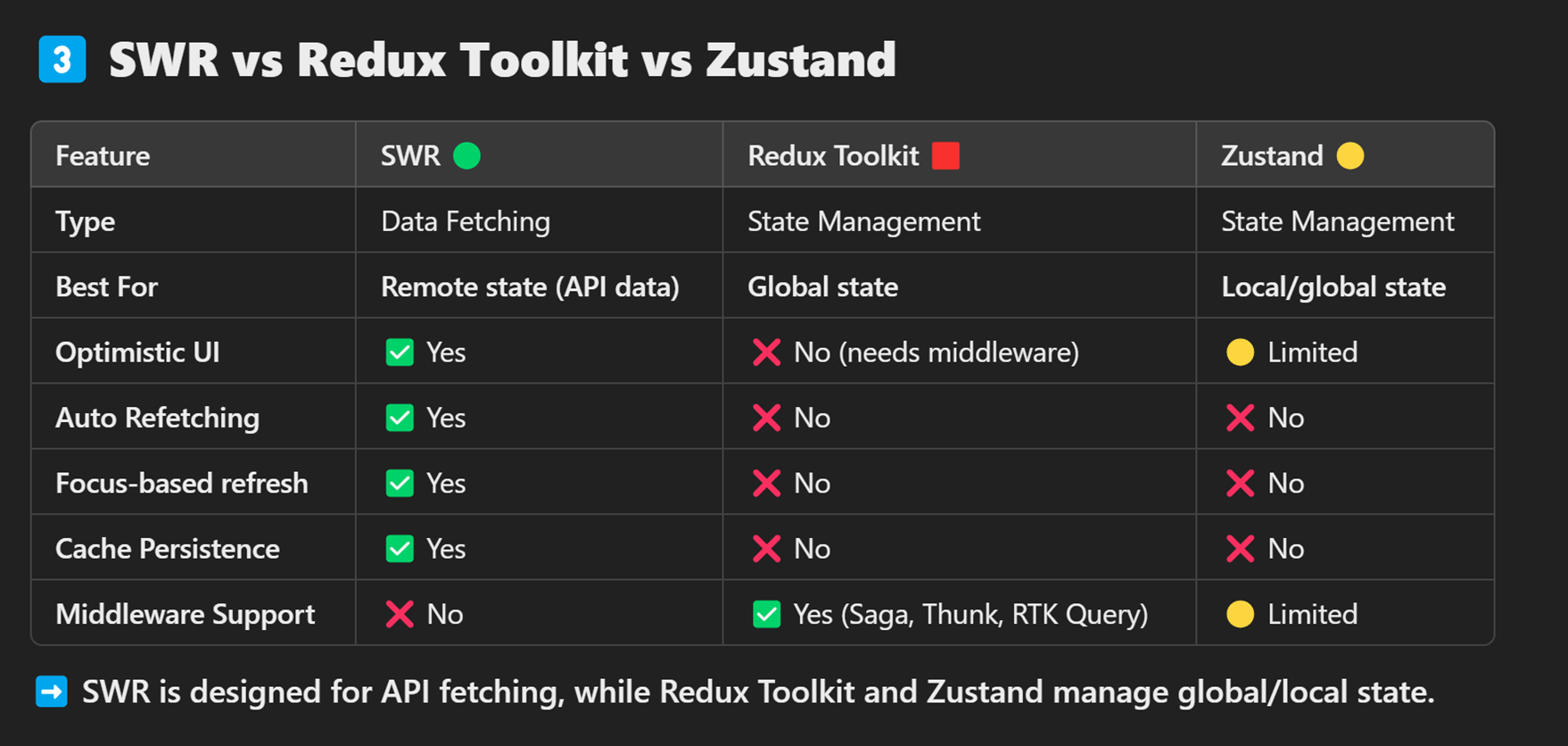Click green checkmark in SWR Cache Persistence cell

(x=400, y=549)
